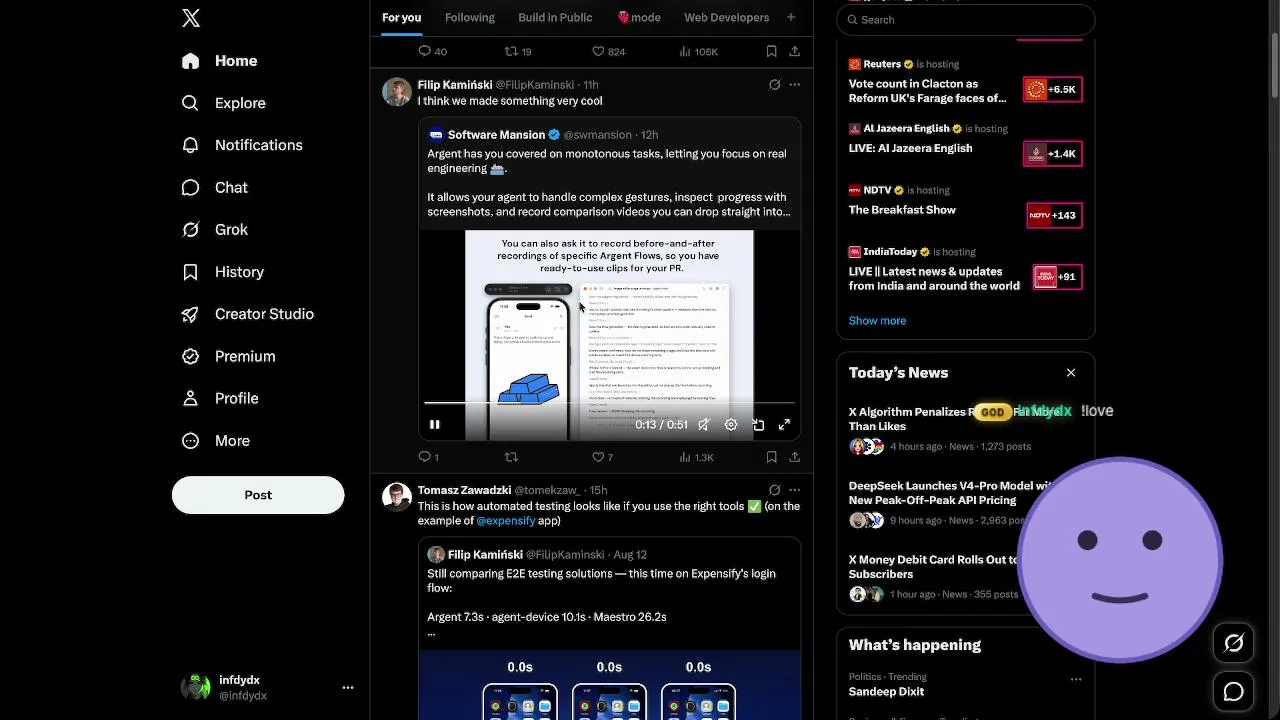The image size is (1280, 720).
Task: Open Filip Kamiński's profile avatar at 11h post
Action: 397,92
